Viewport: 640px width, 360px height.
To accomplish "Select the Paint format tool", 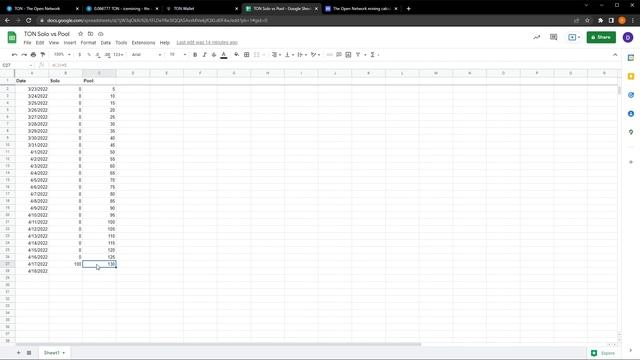I will click(x=42, y=55).
